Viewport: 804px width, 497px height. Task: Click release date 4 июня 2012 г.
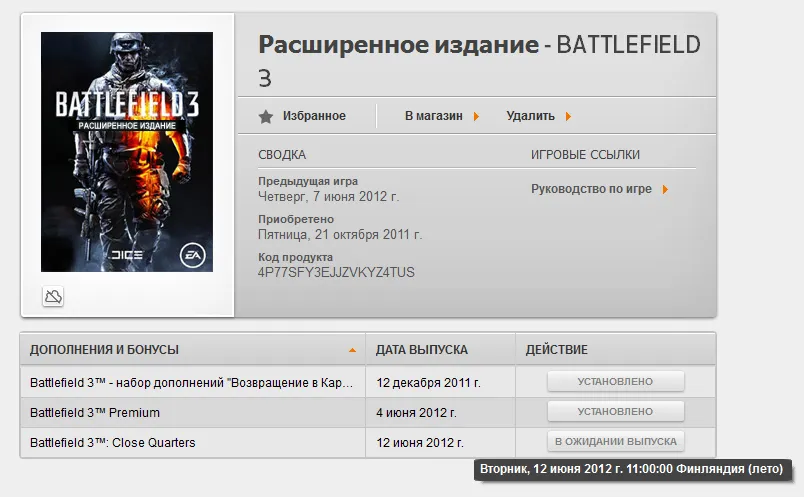416,412
